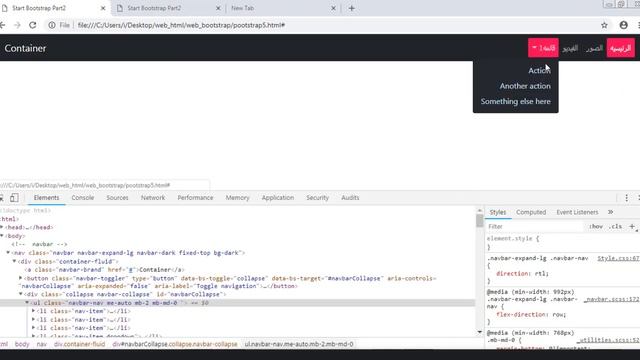Expand the head element node
The image size is (640, 360).
pyautogui.click(x=2, y=227)
